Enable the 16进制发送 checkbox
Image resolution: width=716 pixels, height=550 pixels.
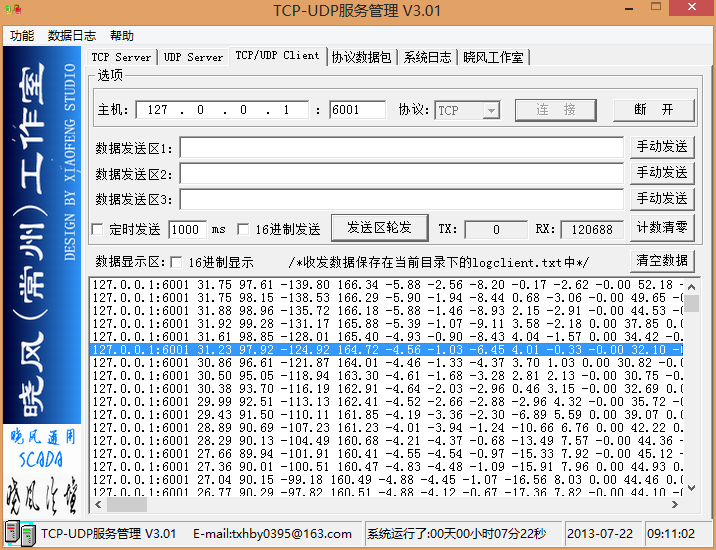(x=243, y=229)
